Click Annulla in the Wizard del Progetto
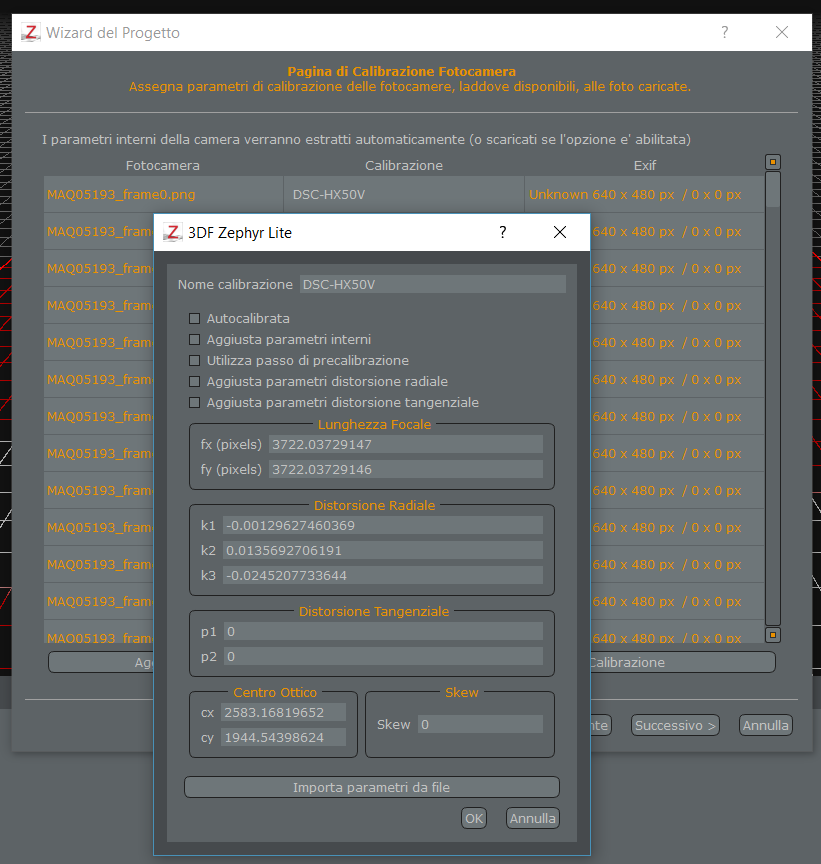 click(765, 725)
